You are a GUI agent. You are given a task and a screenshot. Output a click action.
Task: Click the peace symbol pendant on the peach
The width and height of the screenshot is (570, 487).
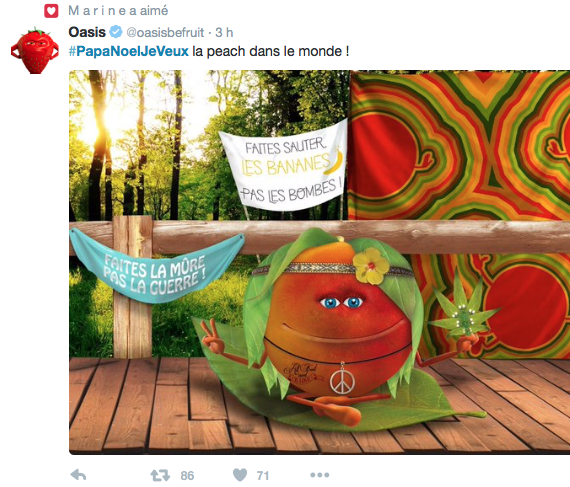click(x=342, y=380)
